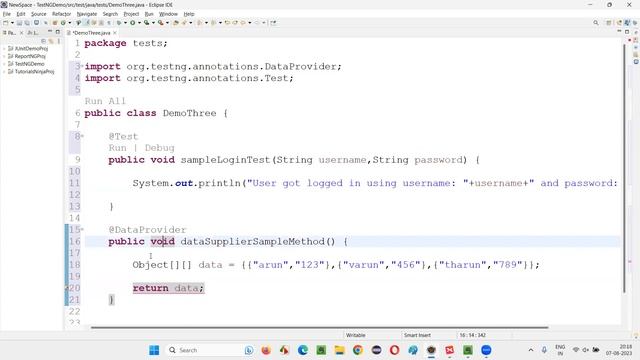Screen dimensions: 640x360
Task: Click the Save All toolbar icon
Action: coord(27,23)
